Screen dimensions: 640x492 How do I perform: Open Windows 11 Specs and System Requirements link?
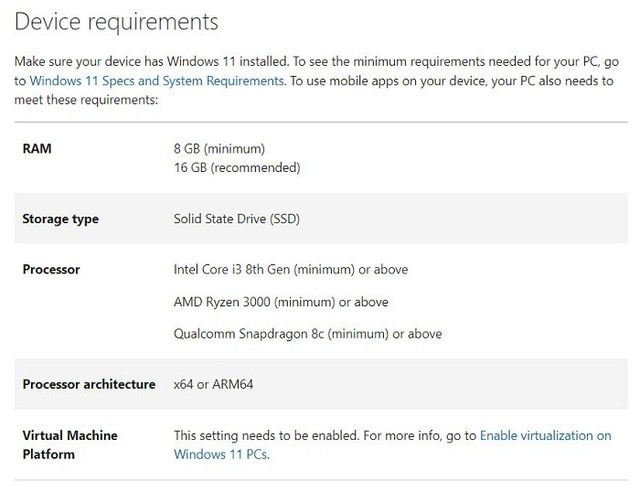point(157,81)
